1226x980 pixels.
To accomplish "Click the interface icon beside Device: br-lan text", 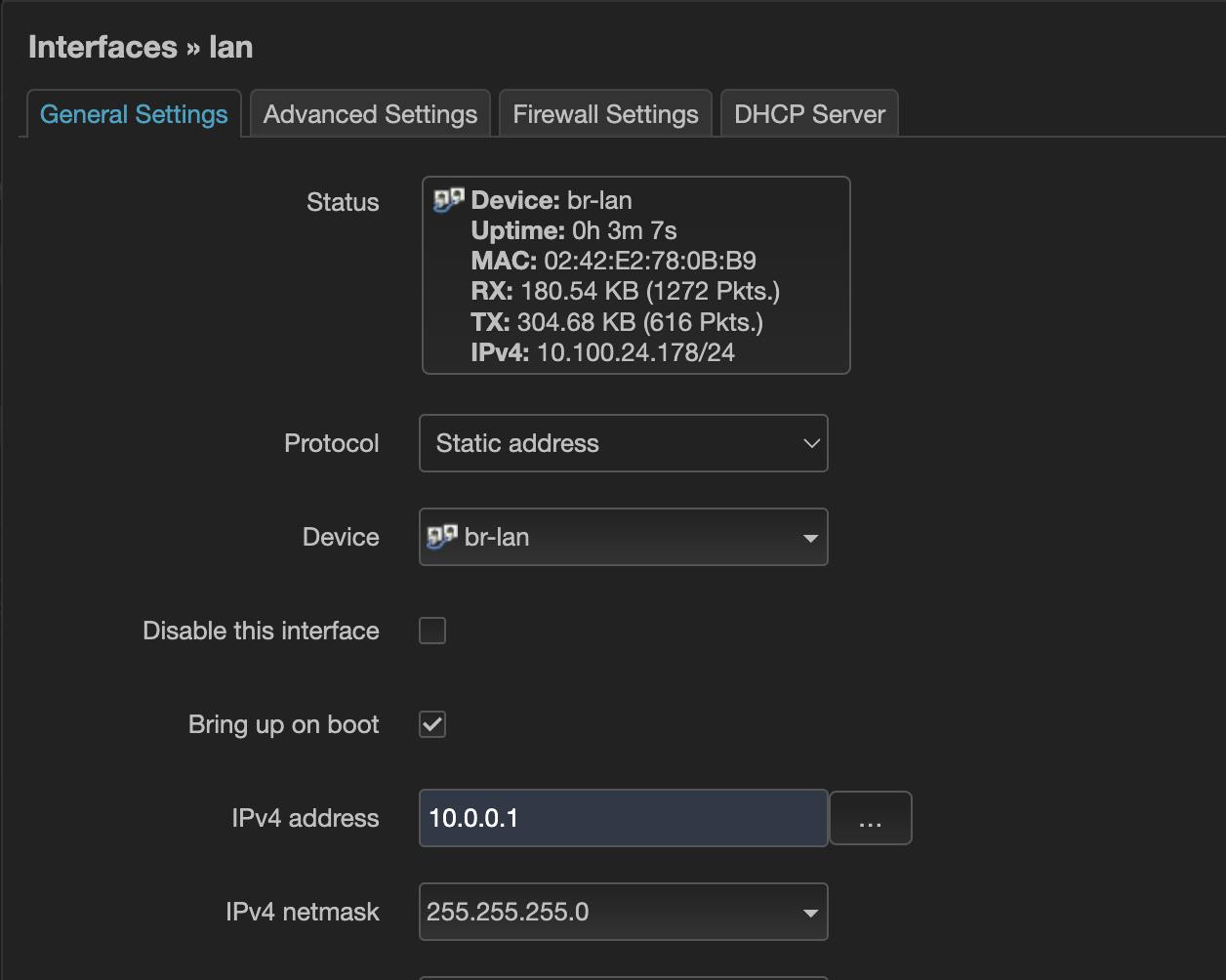I will tap(448, 199).
